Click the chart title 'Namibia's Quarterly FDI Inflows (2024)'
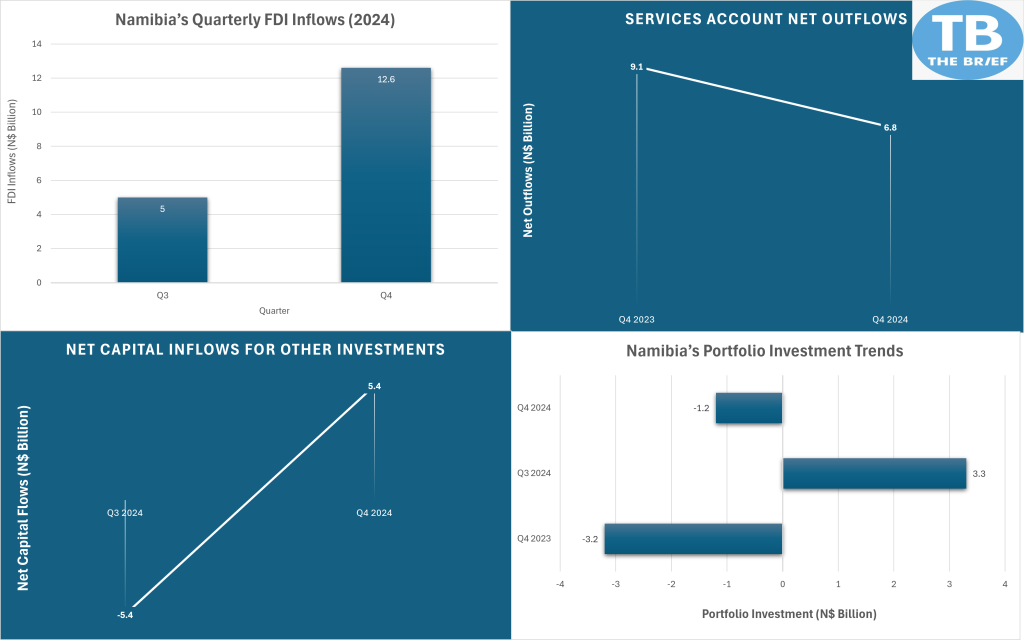 [x=255, y=20]
